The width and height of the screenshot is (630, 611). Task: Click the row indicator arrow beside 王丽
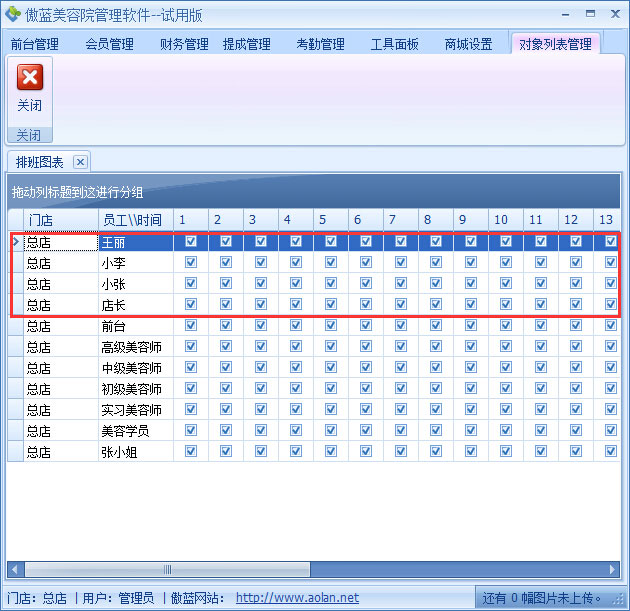click(x=15, y=242)
